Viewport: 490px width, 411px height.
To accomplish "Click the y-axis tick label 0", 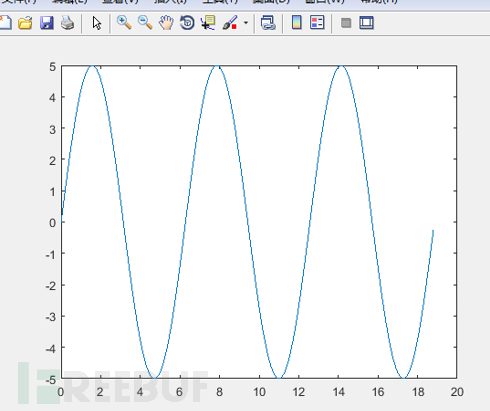I will (x=52, y=223).
